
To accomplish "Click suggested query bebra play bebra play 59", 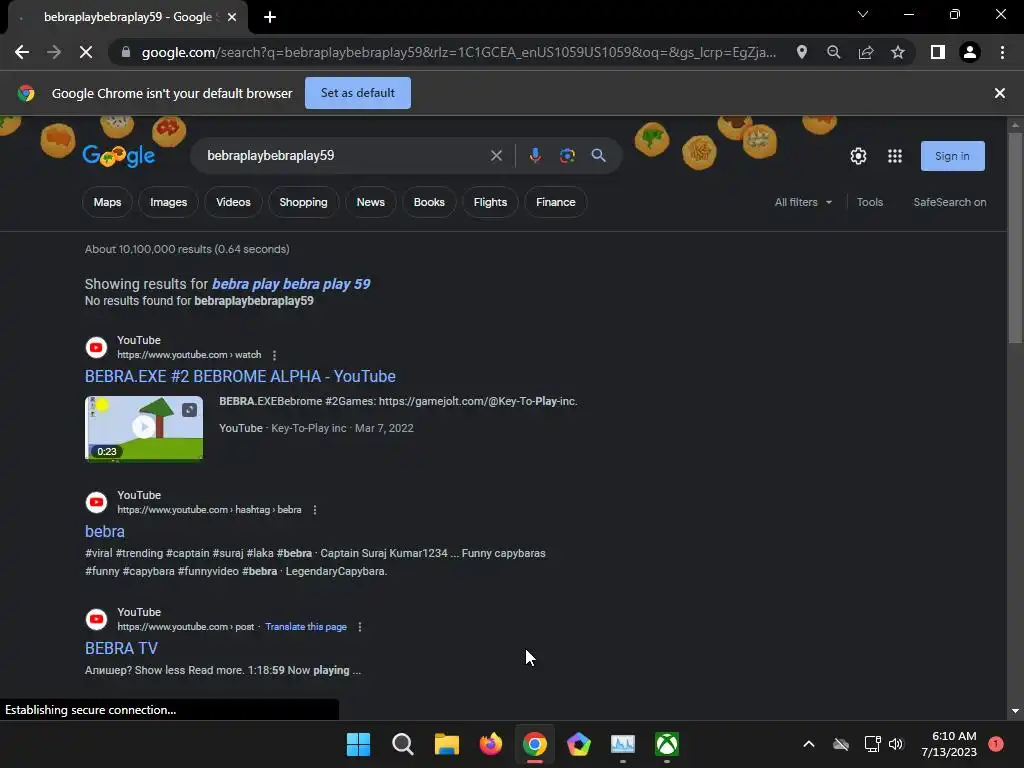I will [x=291, y=284].
